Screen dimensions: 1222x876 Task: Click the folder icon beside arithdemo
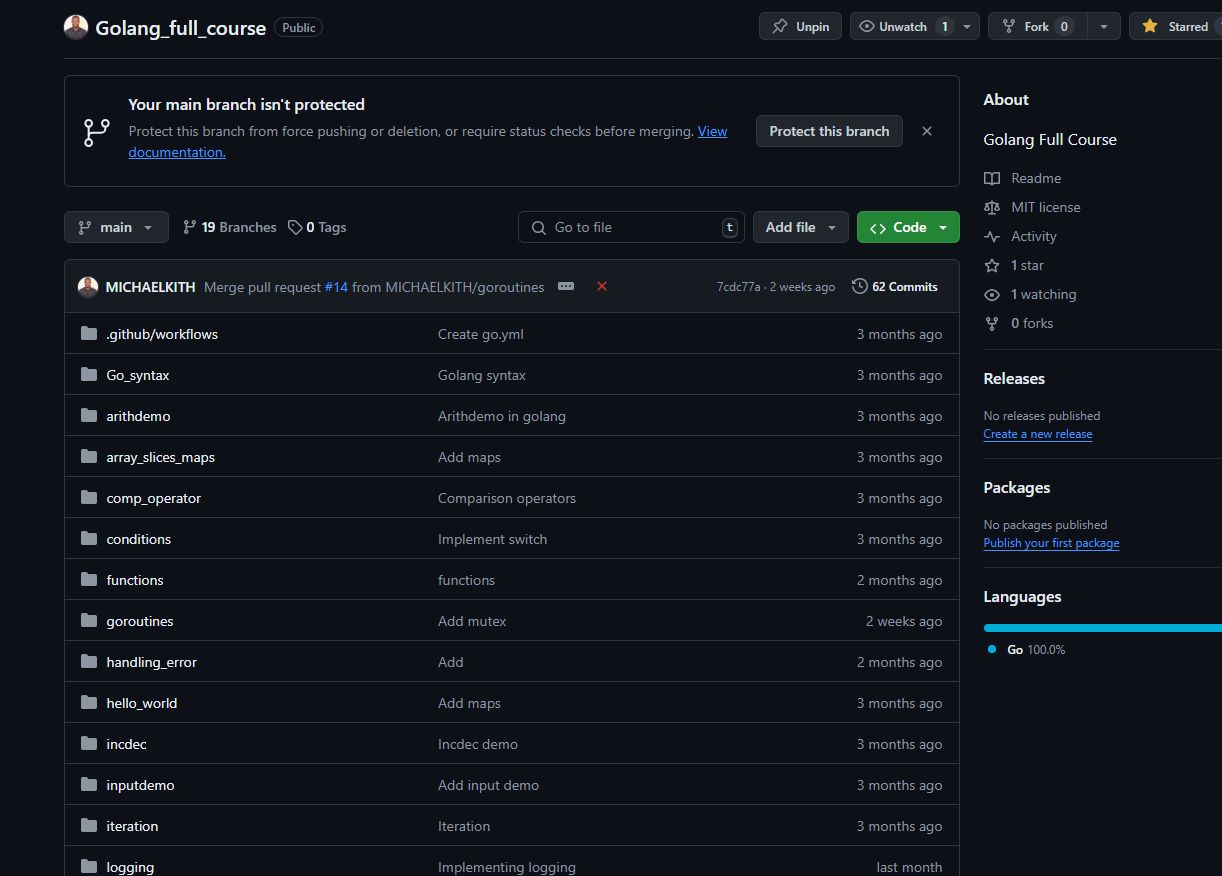pyautogui.click(x=89, y=416)
